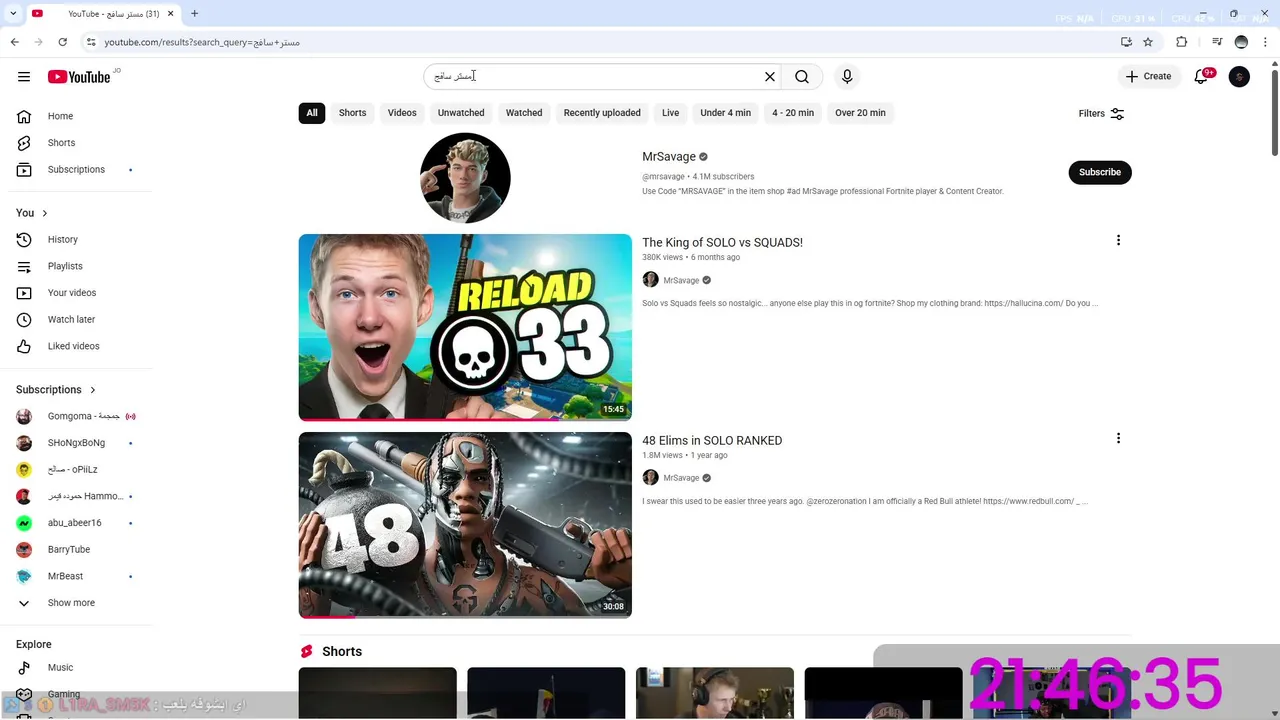Open Filters panel
Viewport: 1280px width, 720px height.
tap(1101, 114)
